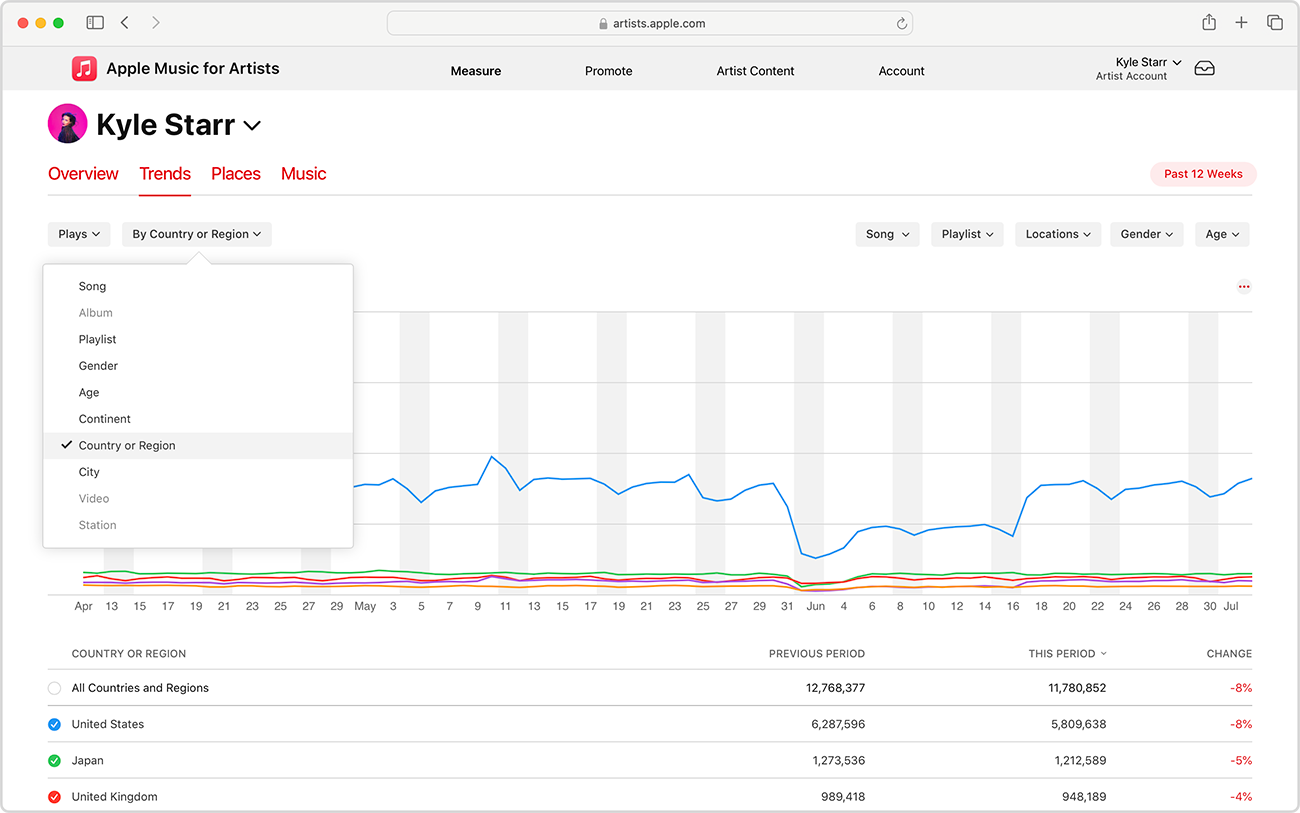Open the Promote navigation link
This screenshot has height=813, width=1300.
[x=608, y=71]
